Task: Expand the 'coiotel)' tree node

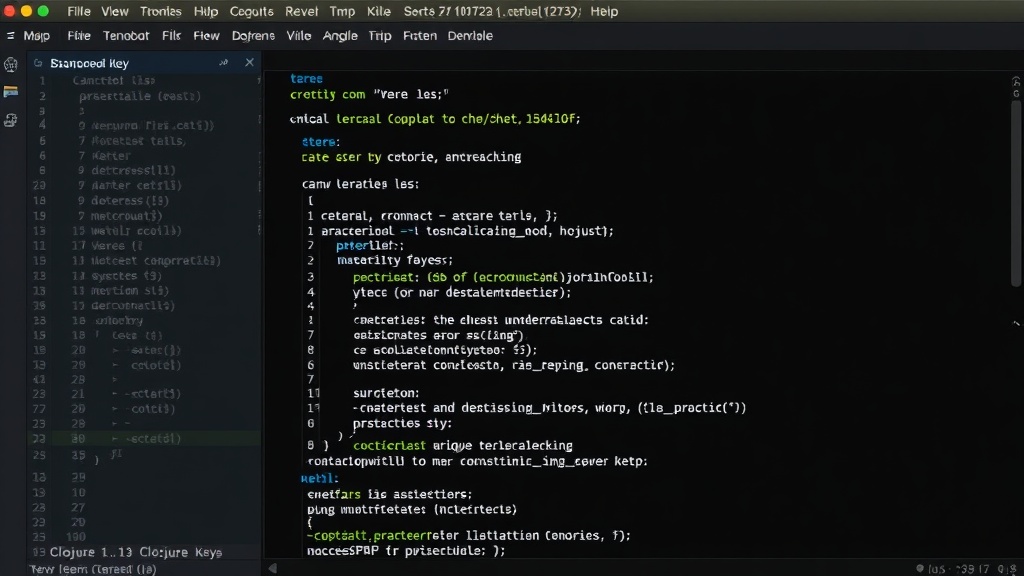Action: (116, 366)
